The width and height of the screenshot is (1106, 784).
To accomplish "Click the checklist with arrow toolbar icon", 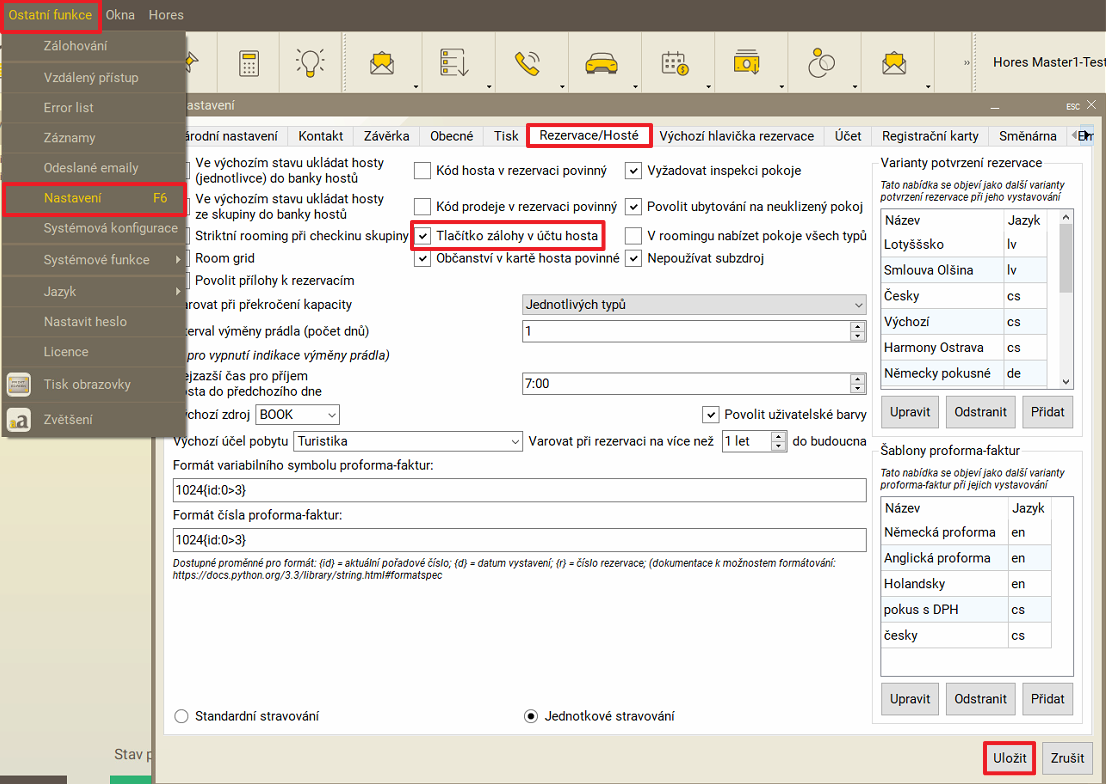I will [x=455, y=63].
